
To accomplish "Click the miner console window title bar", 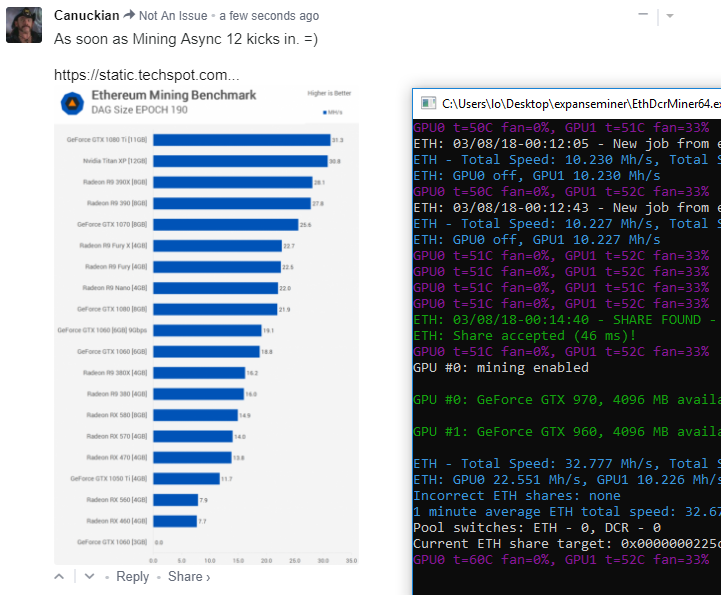I will (x=567, y=104).
